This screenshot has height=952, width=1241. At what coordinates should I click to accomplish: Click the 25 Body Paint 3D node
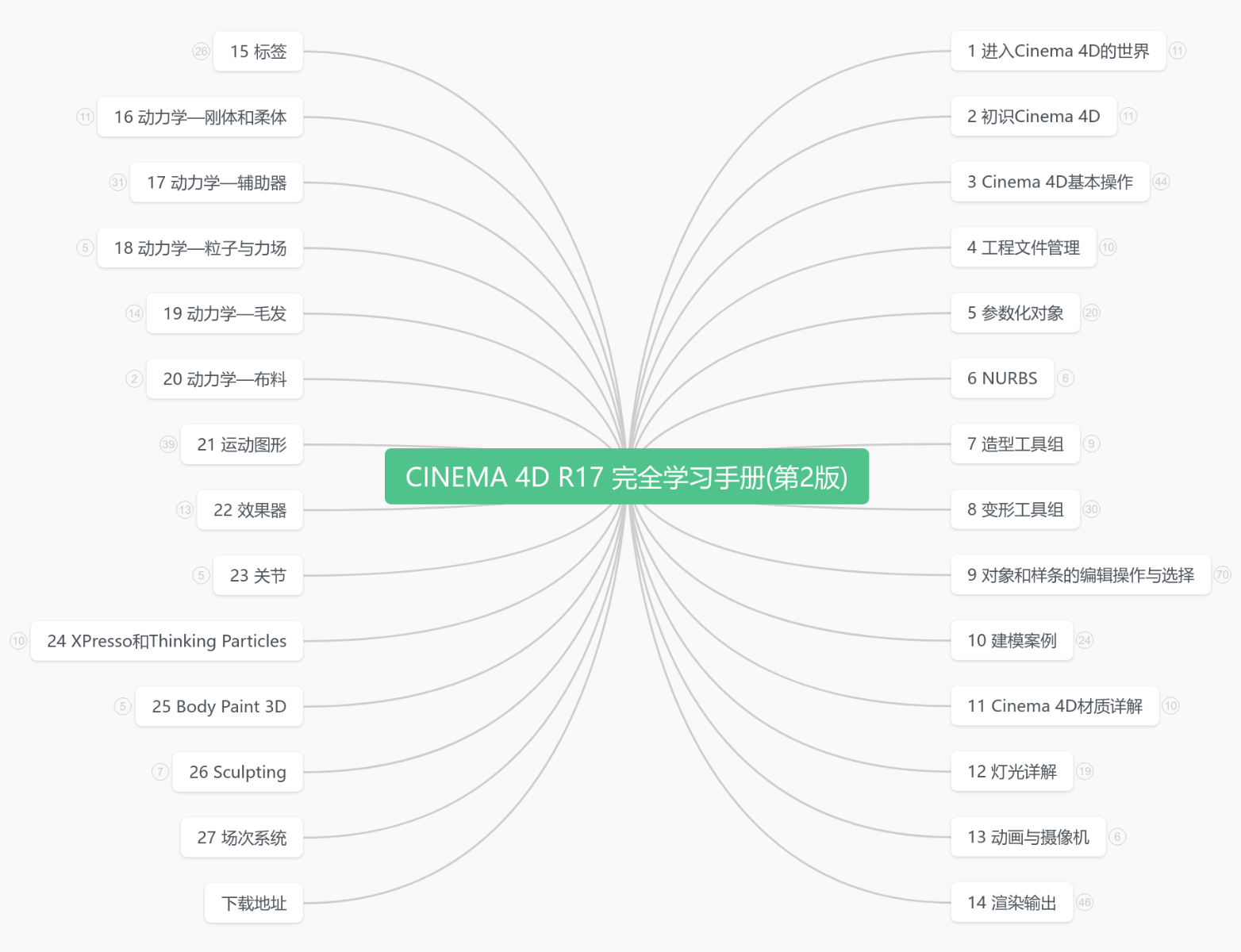tap(219, 706)
